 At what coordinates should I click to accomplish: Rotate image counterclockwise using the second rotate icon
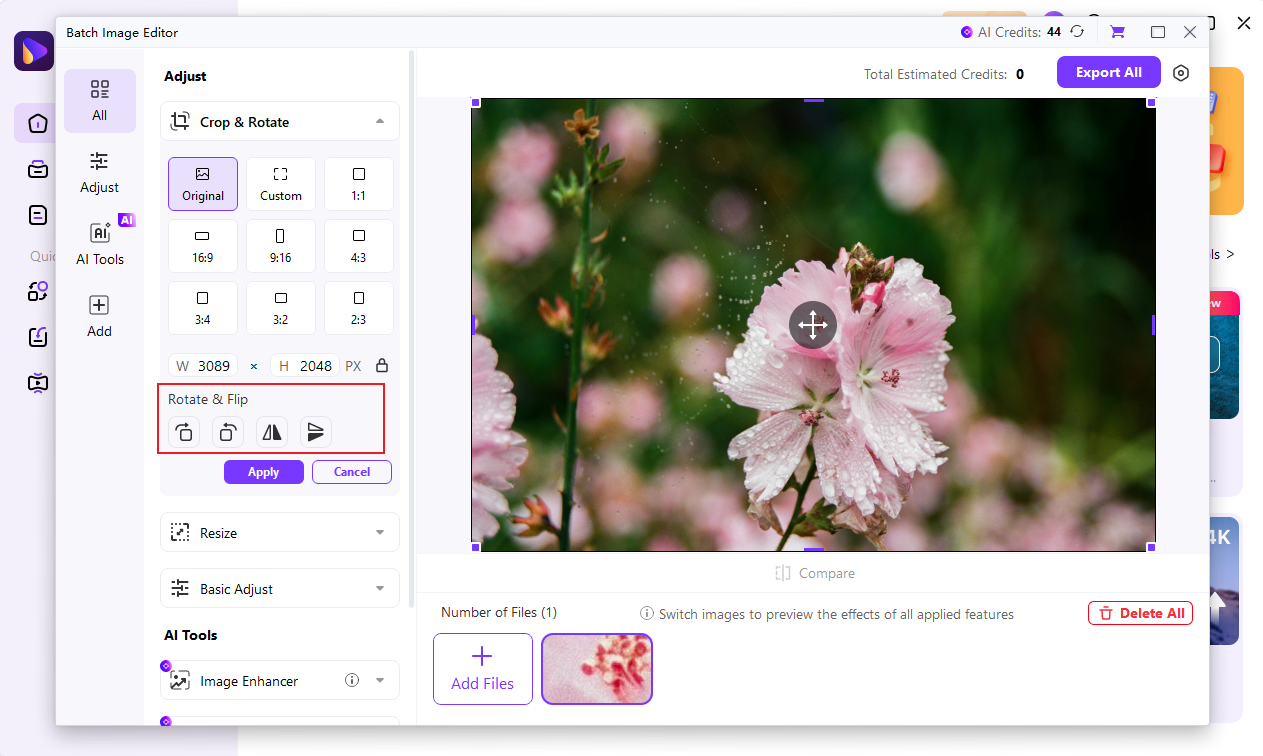pyautogui.click(x=228, y=432)
